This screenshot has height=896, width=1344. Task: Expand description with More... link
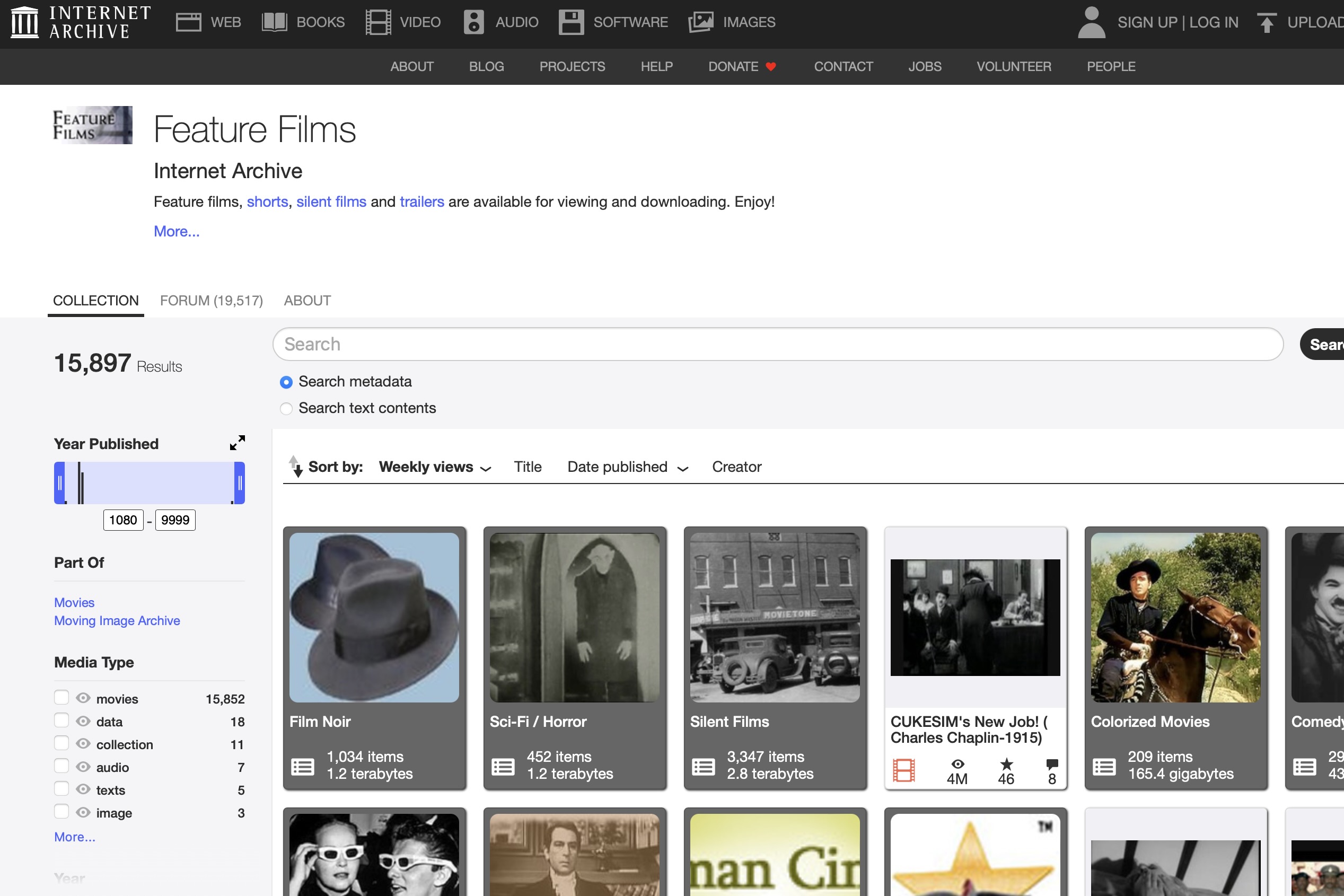coord(177,232)
